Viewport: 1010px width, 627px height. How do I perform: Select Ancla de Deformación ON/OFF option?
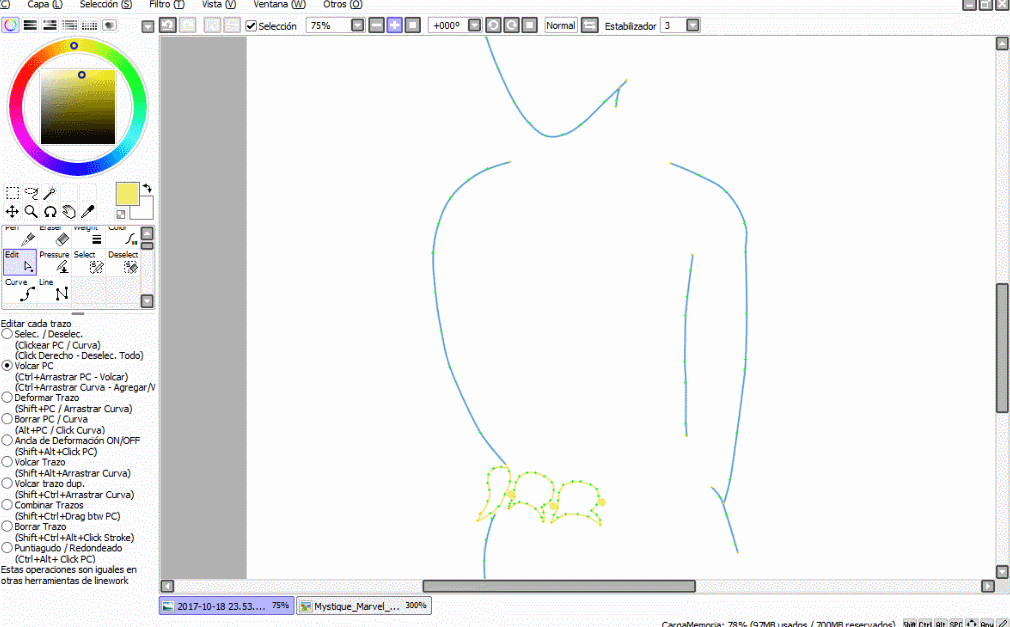pyautogui.click(x=7, y=440)
